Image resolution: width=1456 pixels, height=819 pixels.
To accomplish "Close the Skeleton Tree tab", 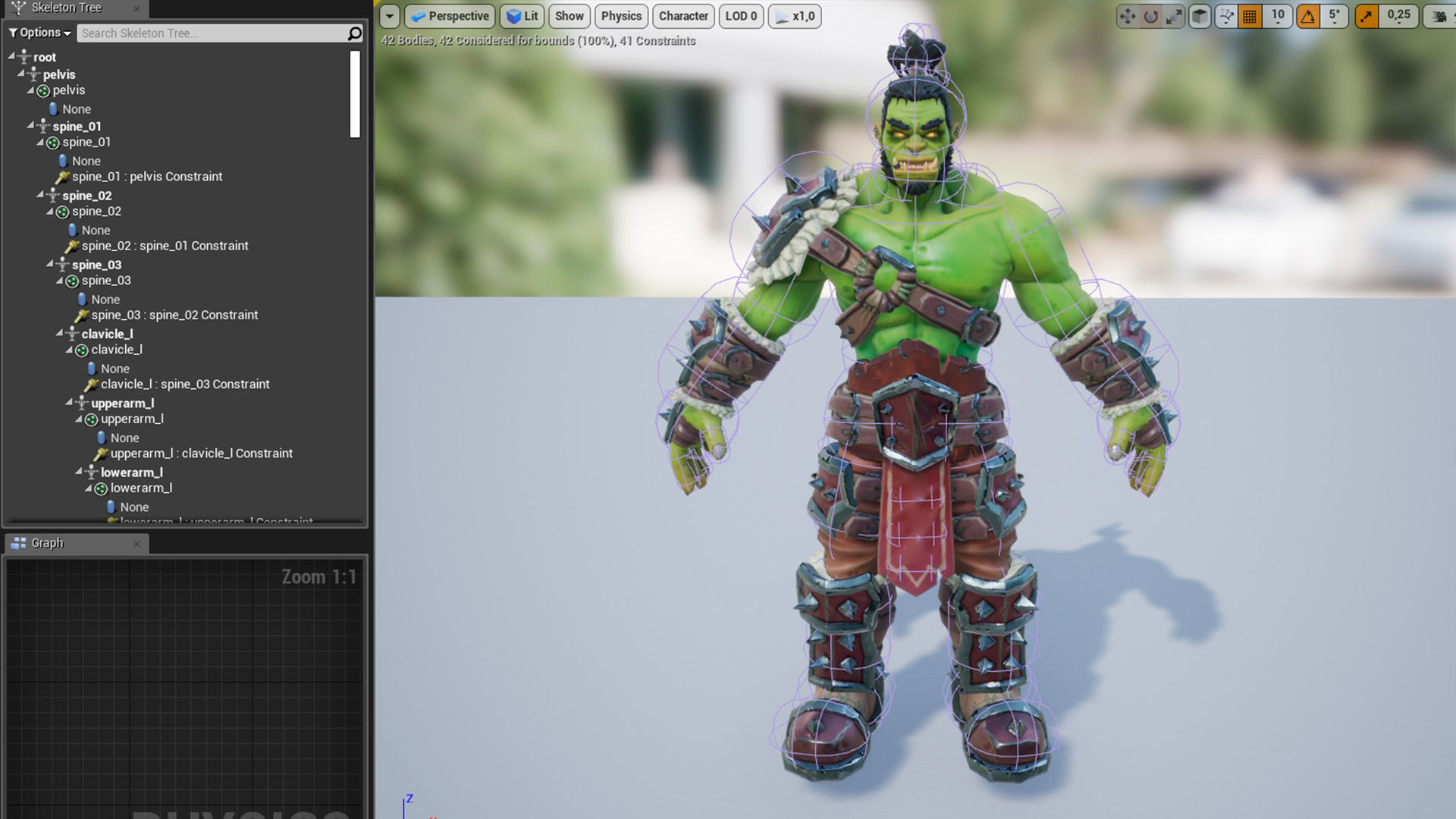I will coord(136,9).
